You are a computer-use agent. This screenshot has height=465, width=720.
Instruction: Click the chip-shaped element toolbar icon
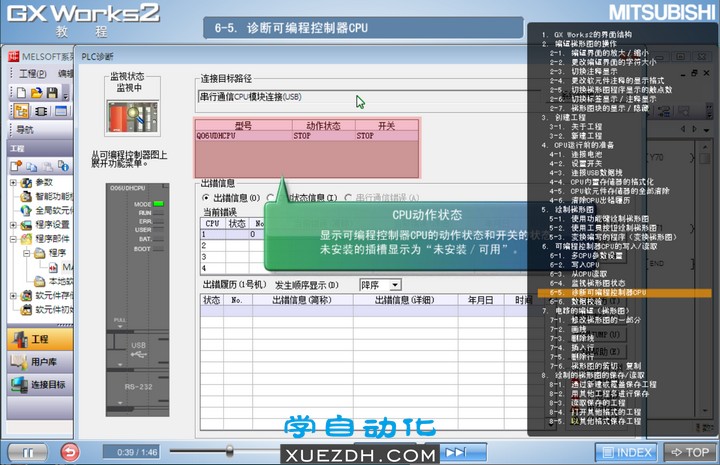tap(41, 111)
